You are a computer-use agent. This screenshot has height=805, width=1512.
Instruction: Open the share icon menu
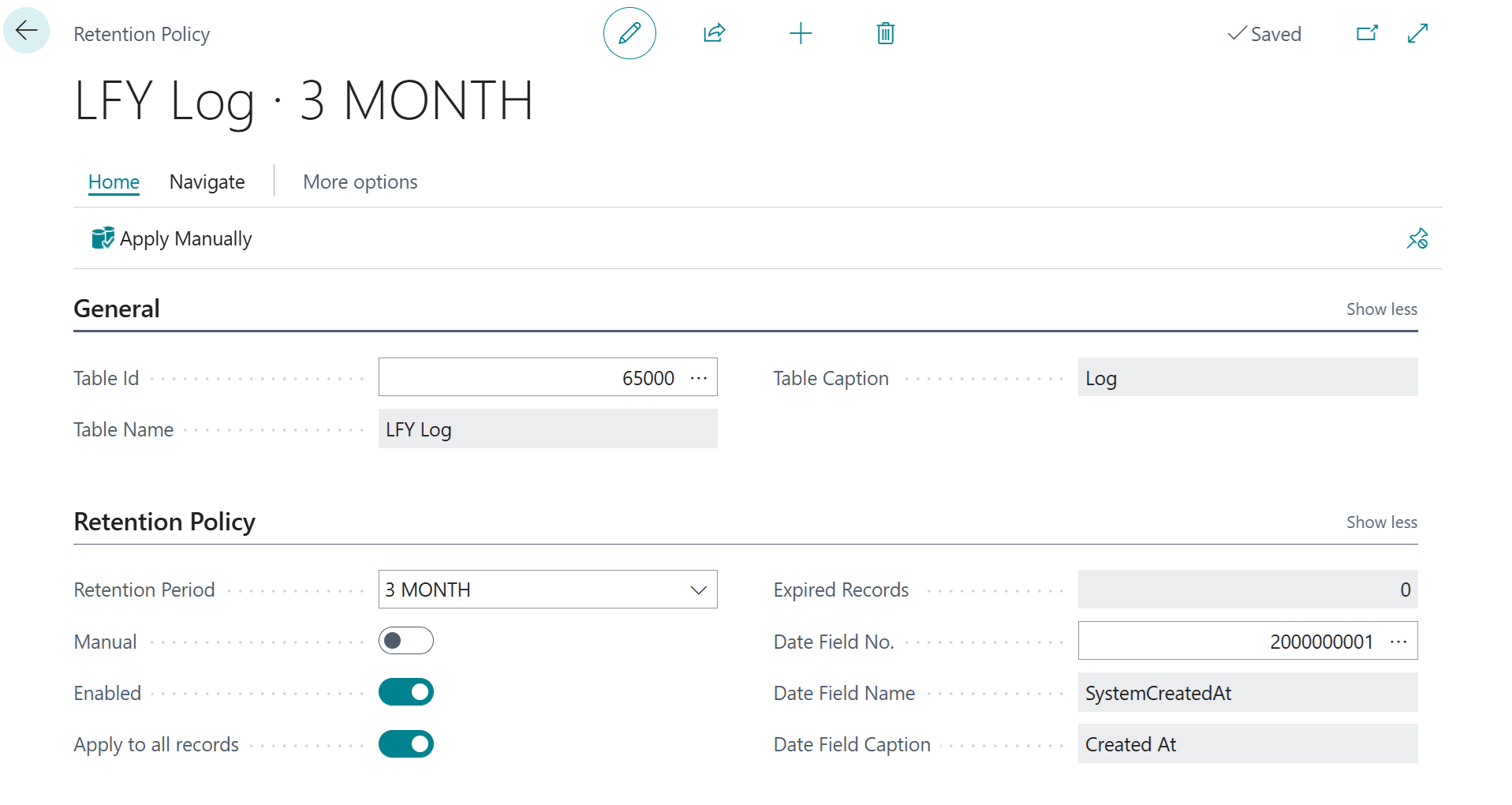tap(714, 33)
